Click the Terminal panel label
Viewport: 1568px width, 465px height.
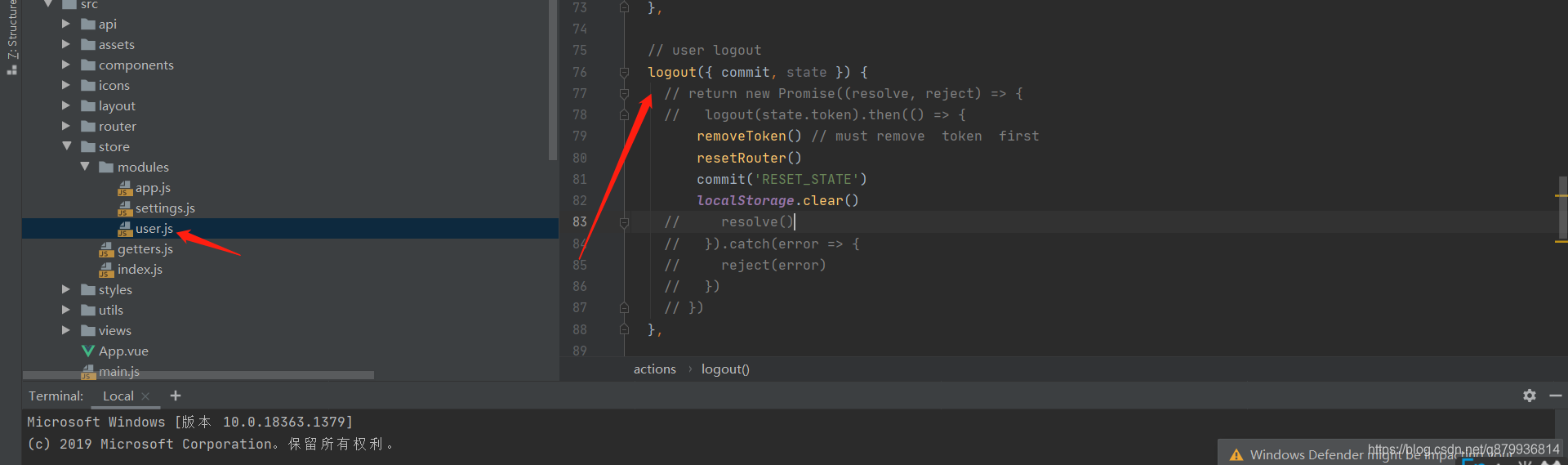[56, 396]
